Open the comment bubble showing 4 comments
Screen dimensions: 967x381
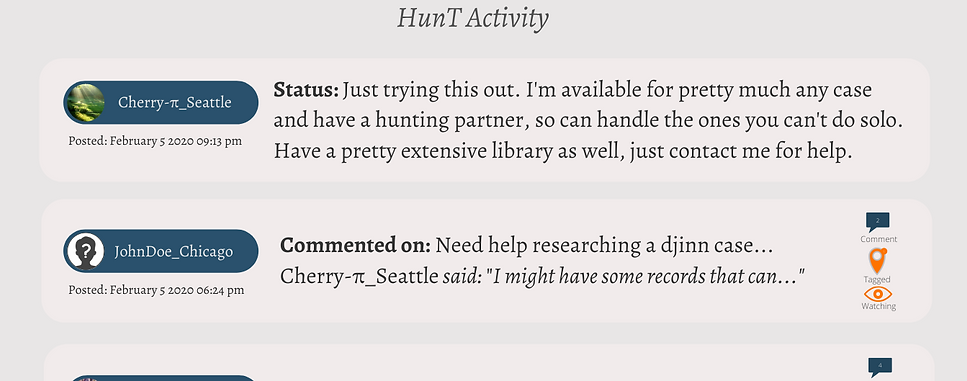[880, 367]
